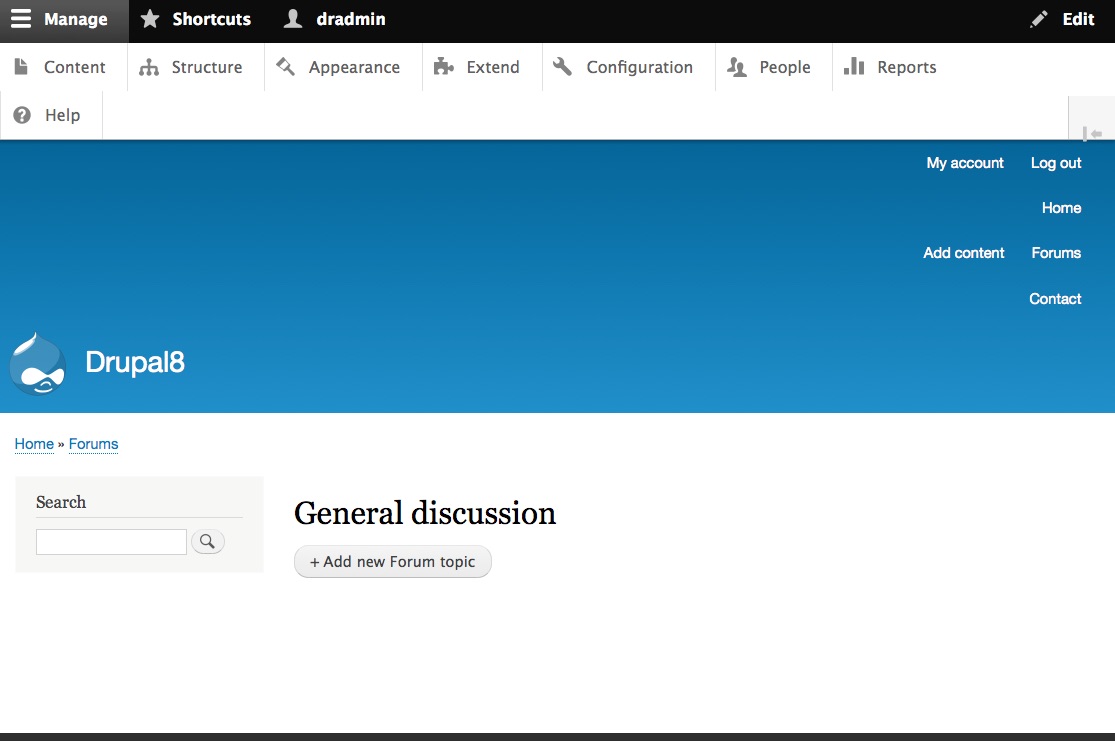
Task: Visit the Contact page
Action: coord(1054,298)
